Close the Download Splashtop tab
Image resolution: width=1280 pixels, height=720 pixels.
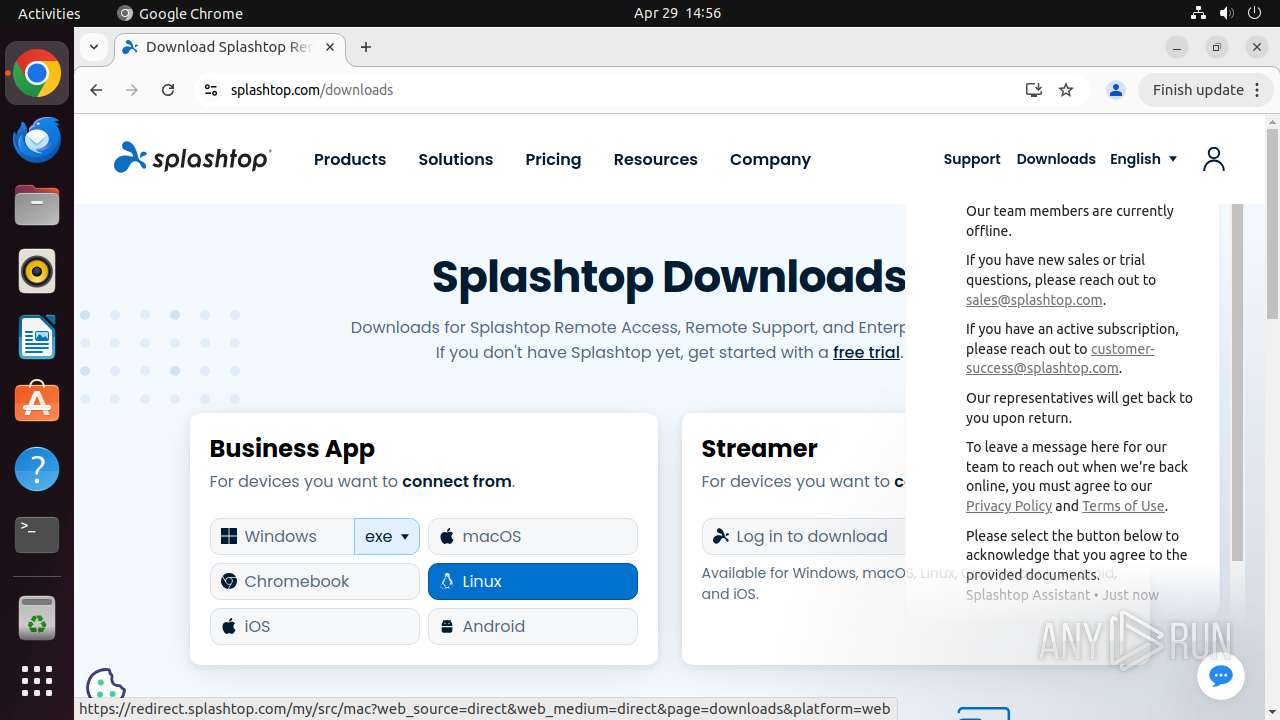pyautogui.click(x=330, y=47)
